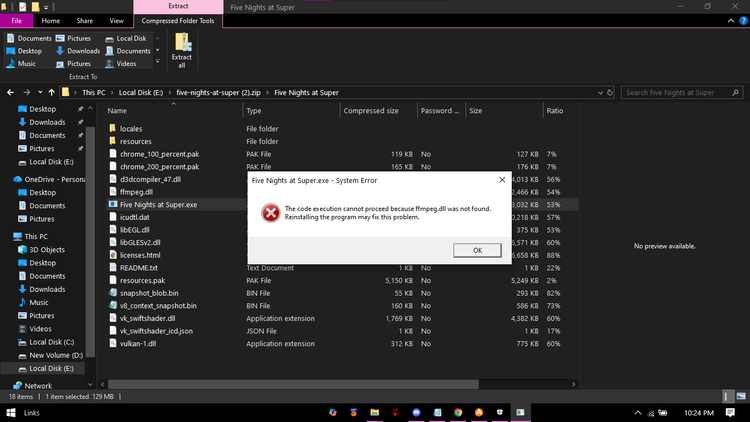Go forward with the forward arrow

[26, 92]
